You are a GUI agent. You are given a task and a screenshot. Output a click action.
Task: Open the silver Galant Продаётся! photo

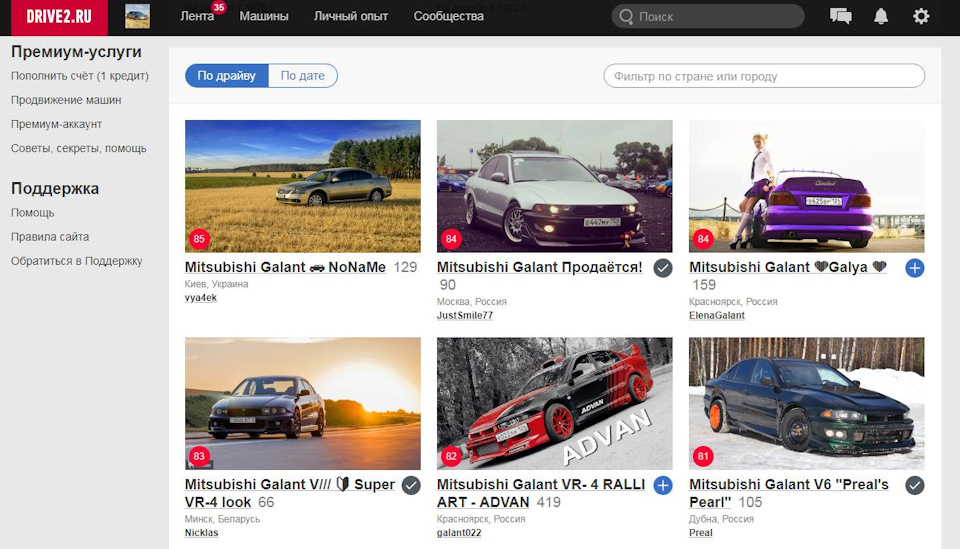click(x=555, y=186)
